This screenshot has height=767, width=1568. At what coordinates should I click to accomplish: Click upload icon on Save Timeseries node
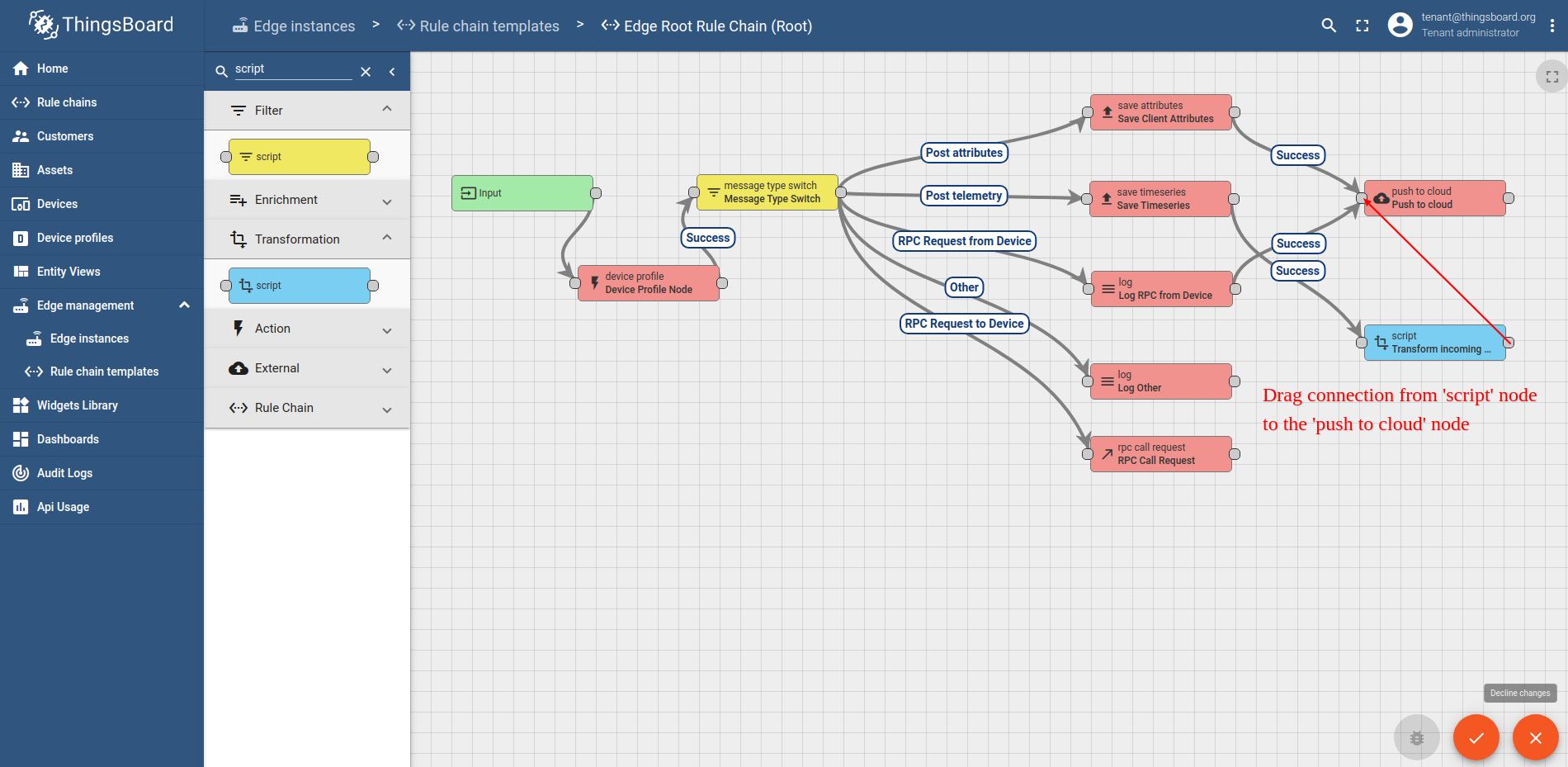[x=1107, y=199]
